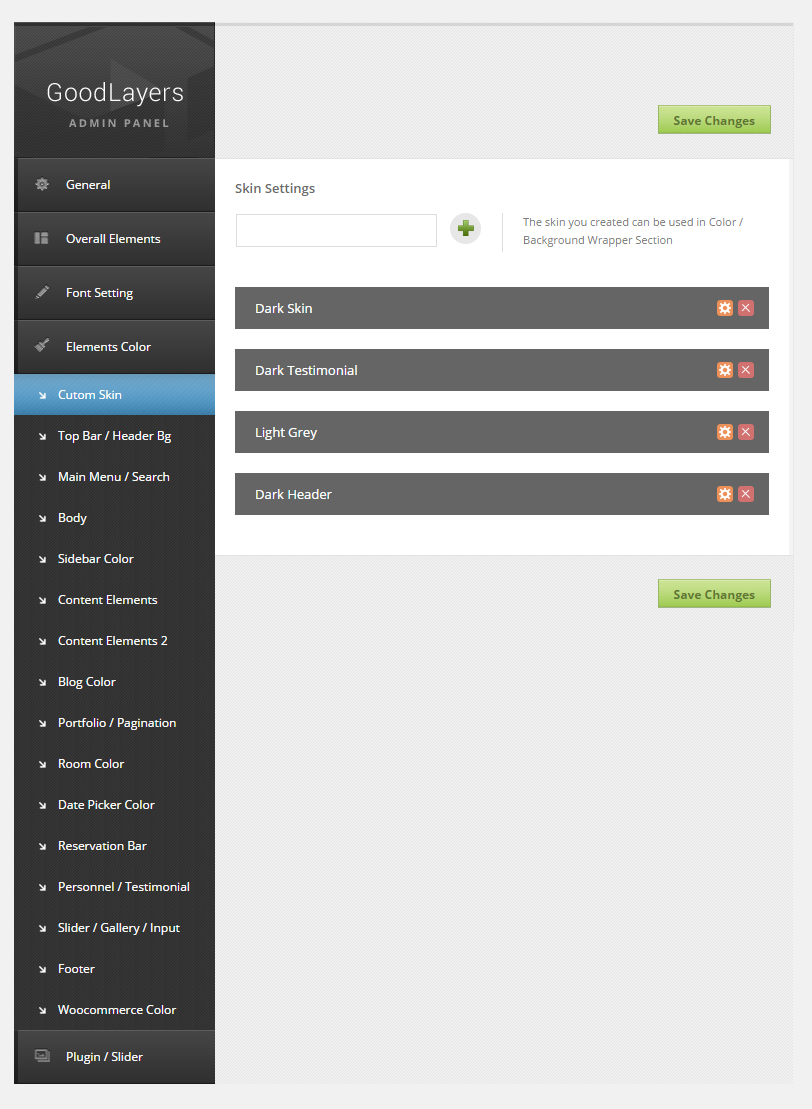Open Room Color settings
The image size is (812, 1109).
point(115,764)
